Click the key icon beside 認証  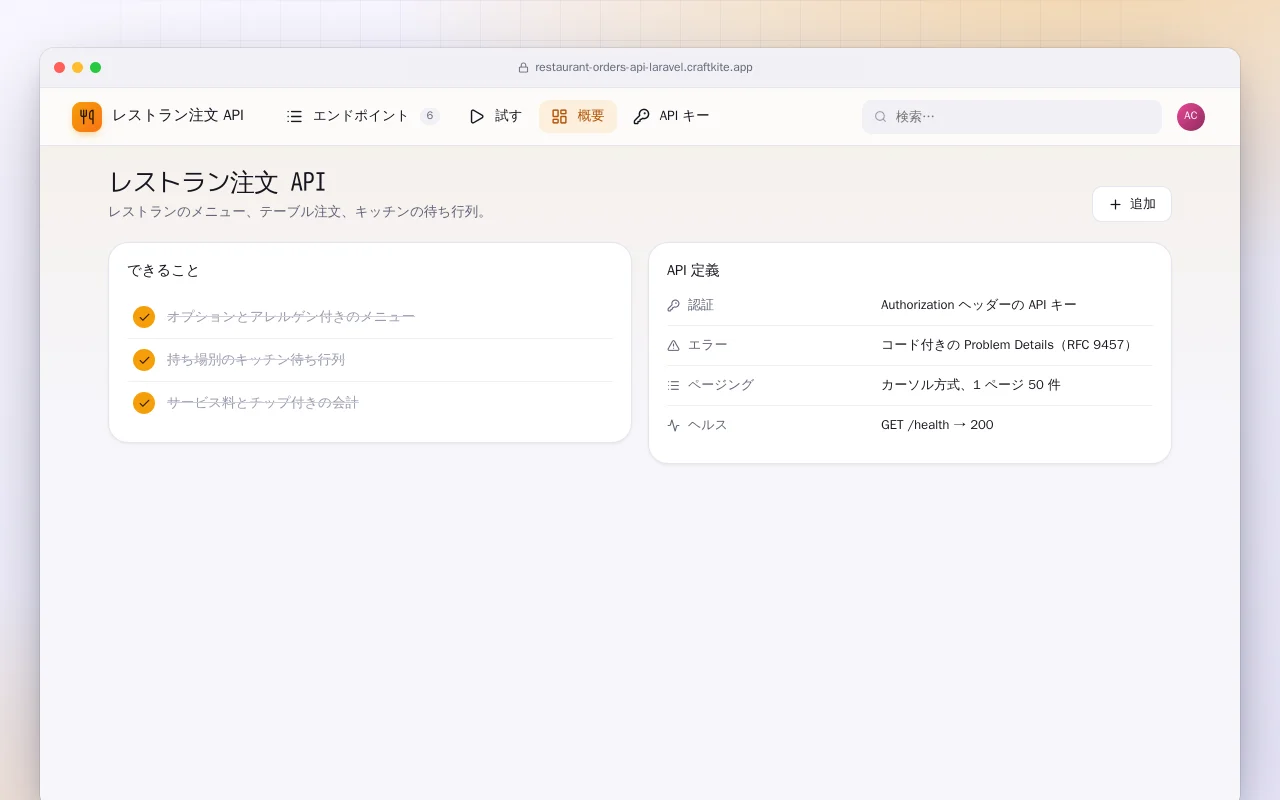pyautogui.click(x=673, y=305)
